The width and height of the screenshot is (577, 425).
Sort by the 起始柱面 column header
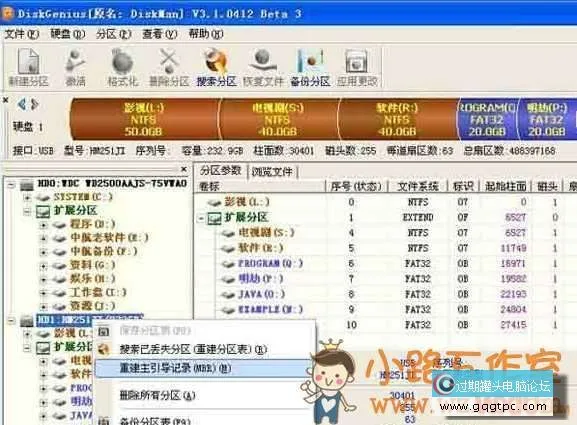pos(505,187)
